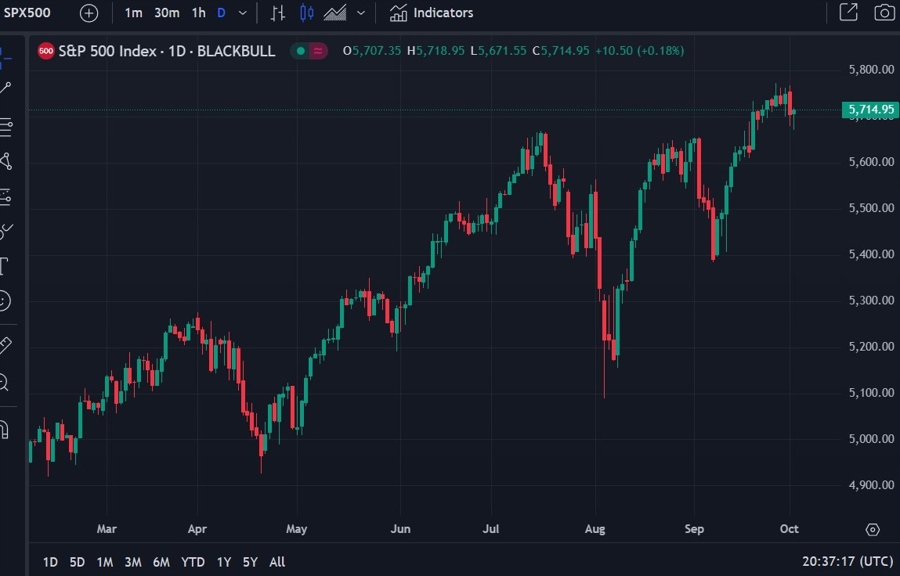
Task: Click the 5,000.00 price axis label
Action: (x=871, y=439)
